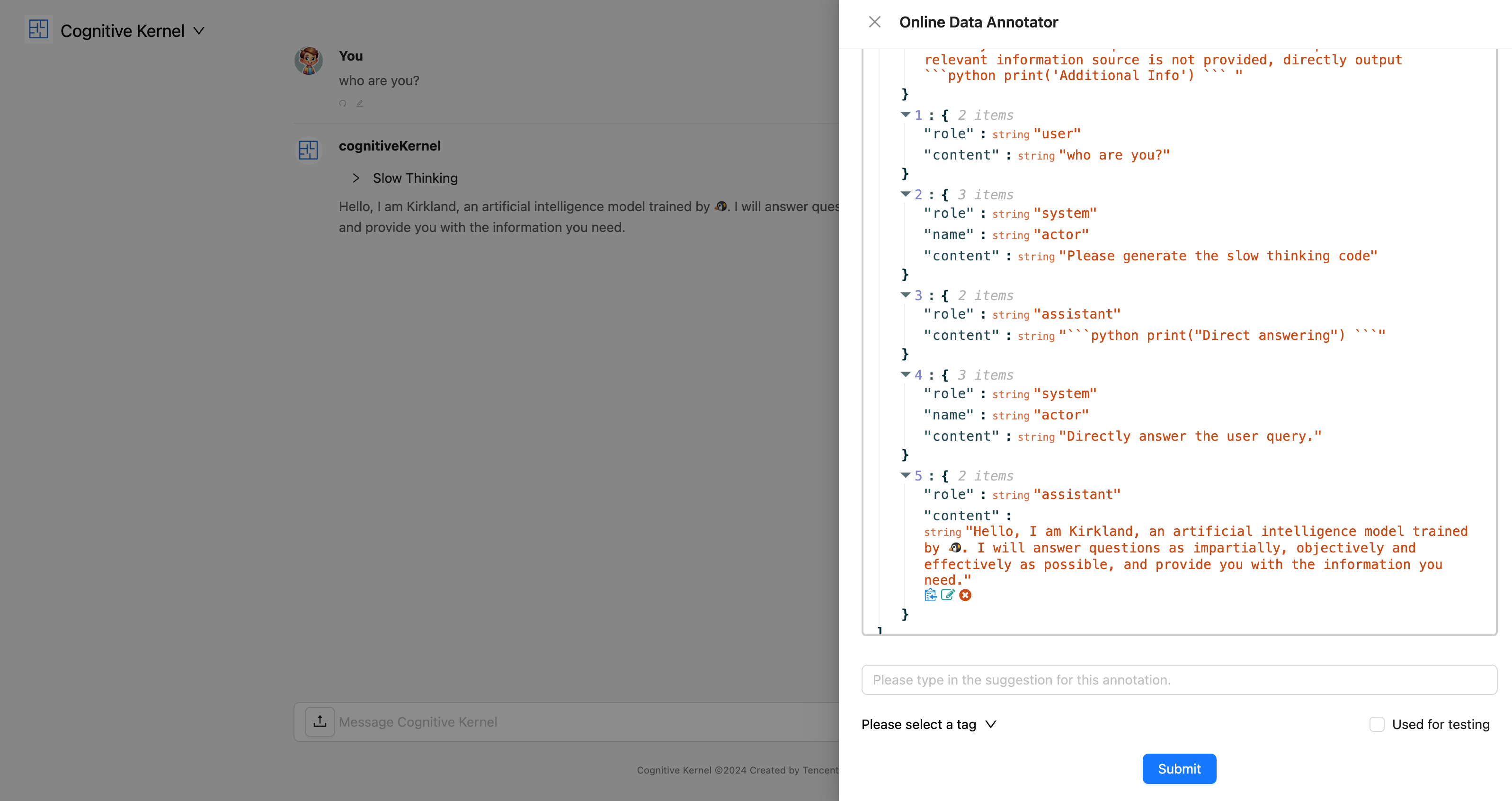
Task: Click the Message Cognitive Kernel input box
Action: point(581,722)
